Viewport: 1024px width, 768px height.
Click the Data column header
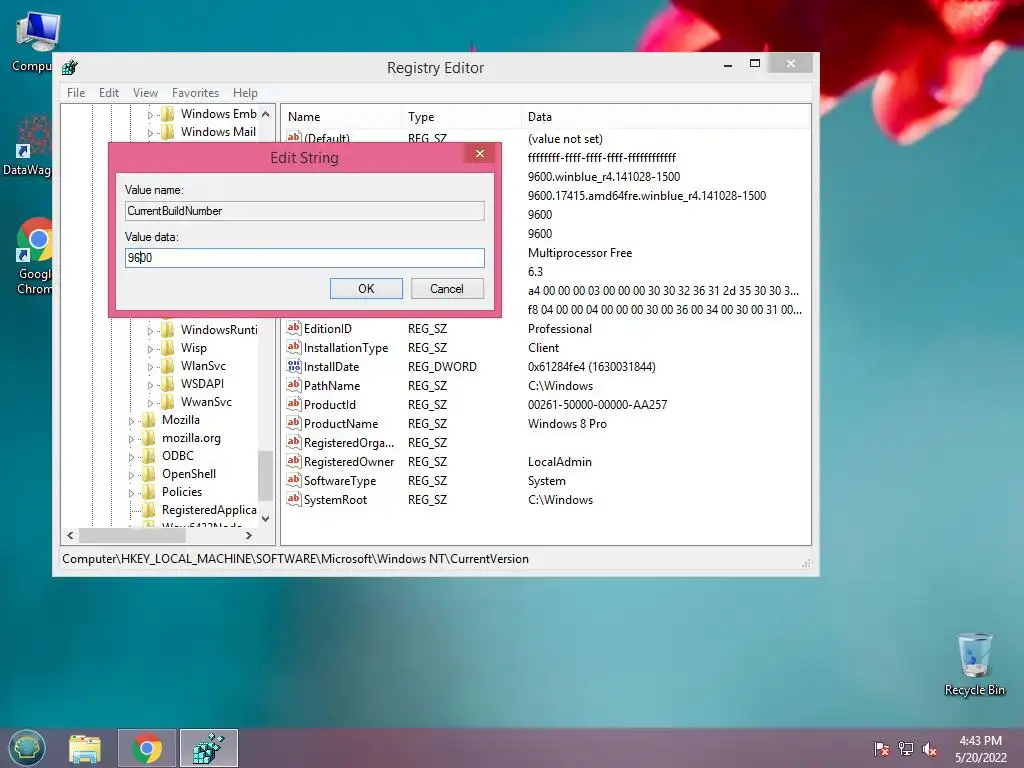[x=666, y=117]
